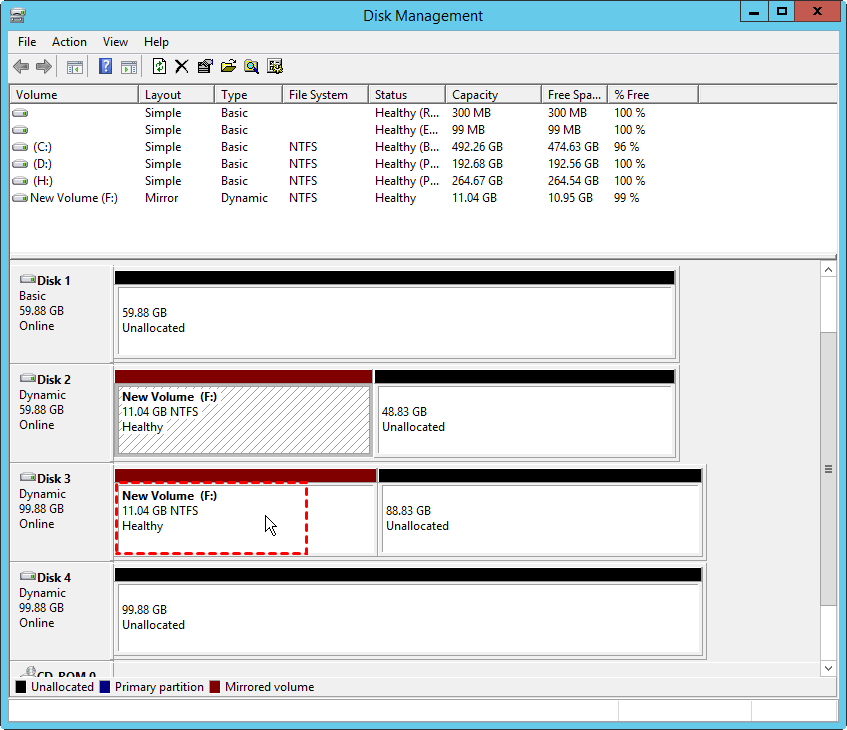The height and width of the screenshot is (730, 847).
Task: Select the (H:) volume name in list
Action: pyautogui.click(x=43, y=181)
